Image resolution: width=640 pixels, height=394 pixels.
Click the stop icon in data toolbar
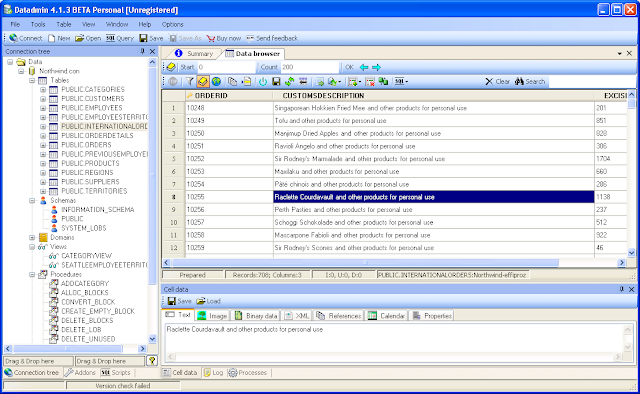point(173,82)
